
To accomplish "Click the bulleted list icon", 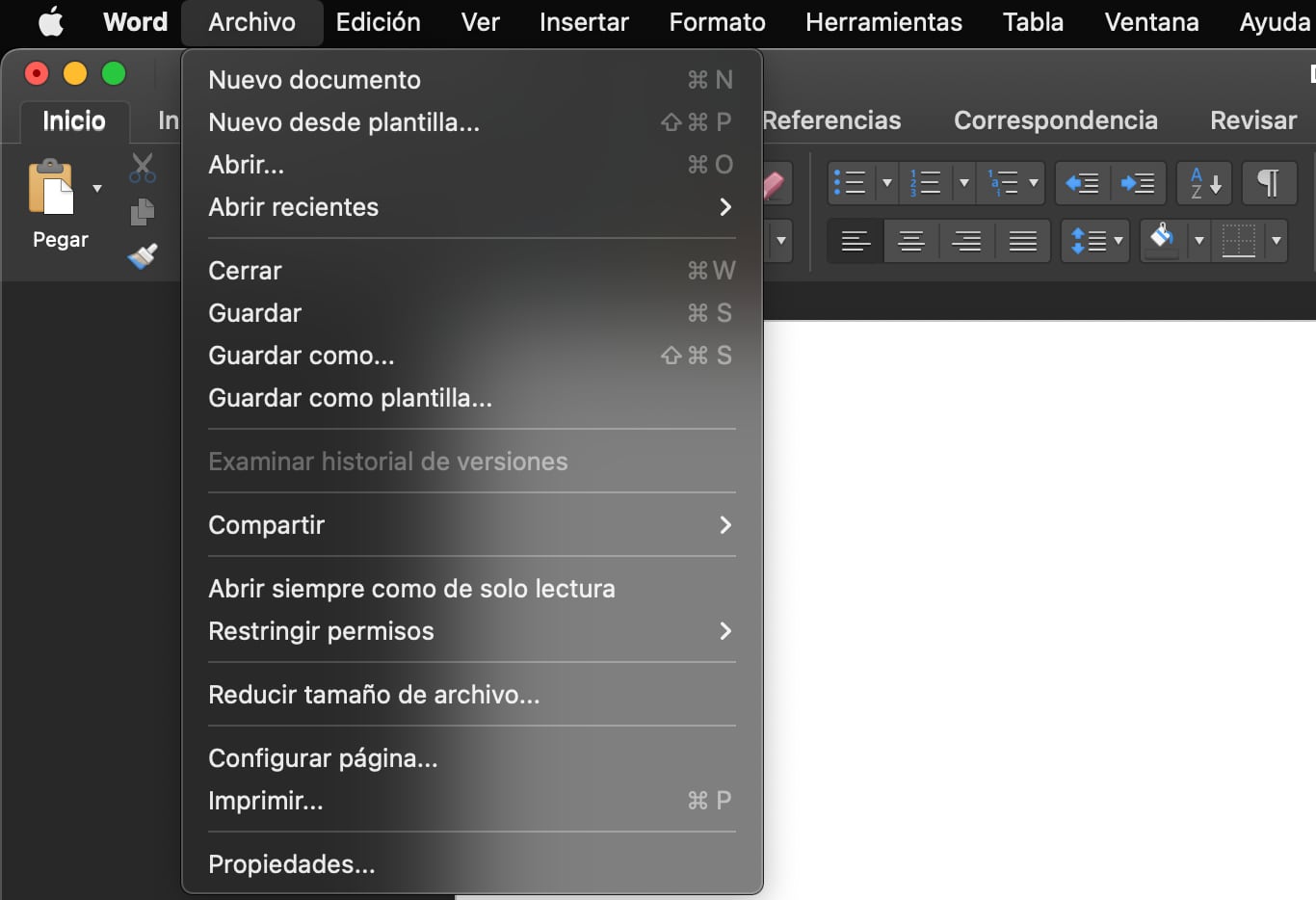I will [x=849, y=182].
